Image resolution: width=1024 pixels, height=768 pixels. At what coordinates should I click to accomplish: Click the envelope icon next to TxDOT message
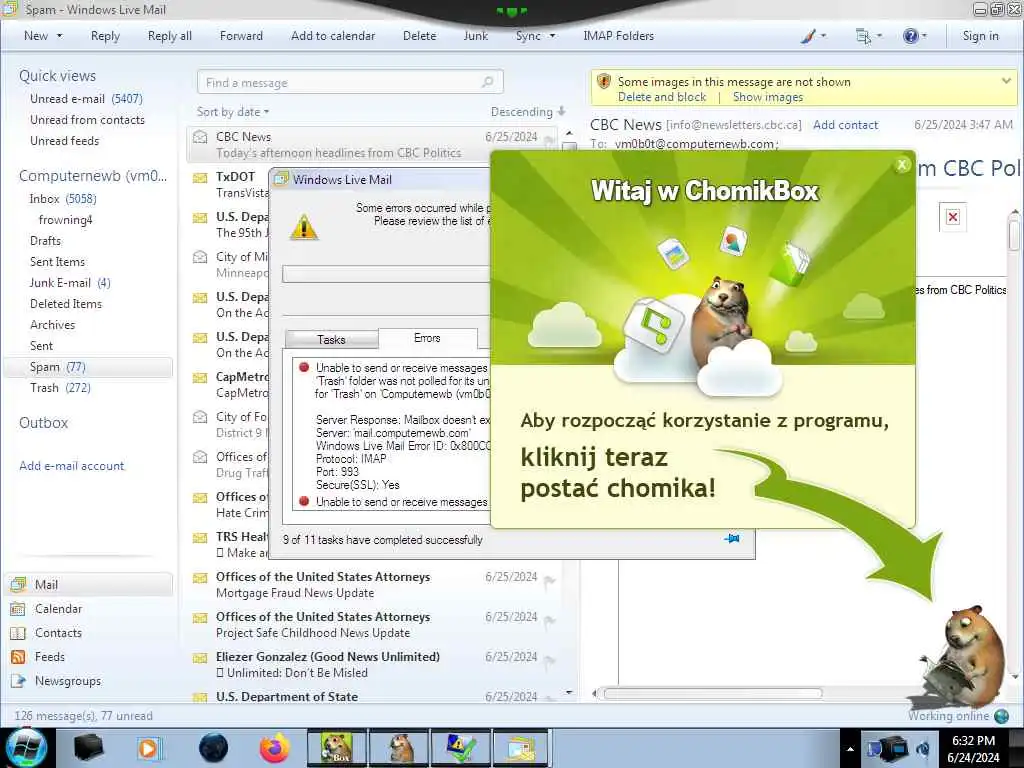coord(200,177)
